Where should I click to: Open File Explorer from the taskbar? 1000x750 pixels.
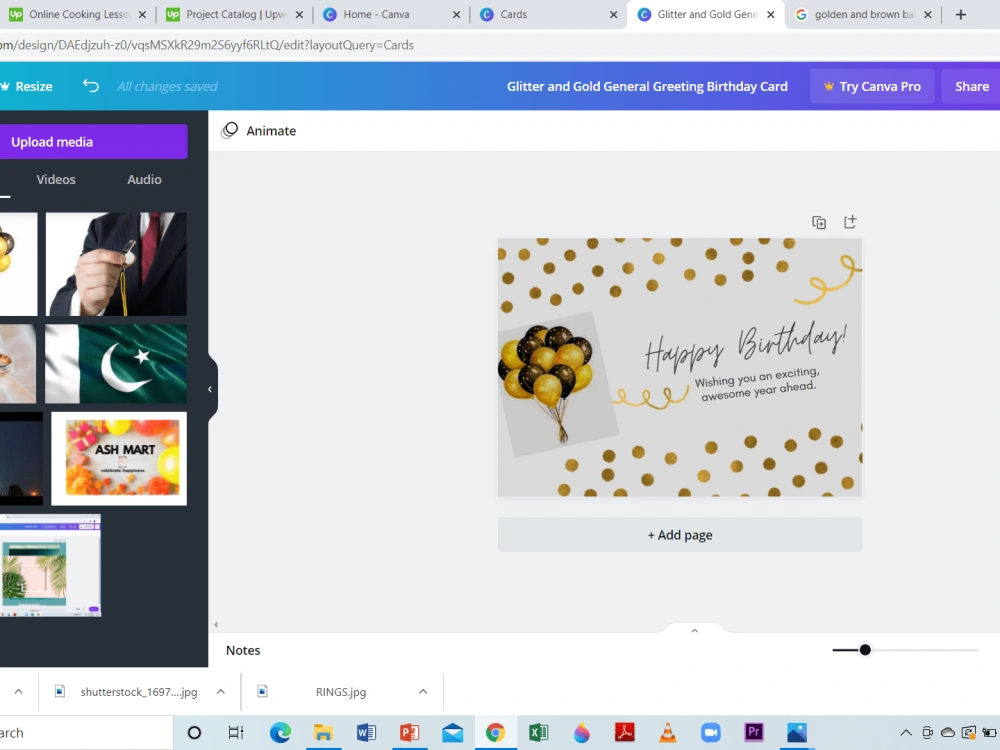(x=323, y=733)
